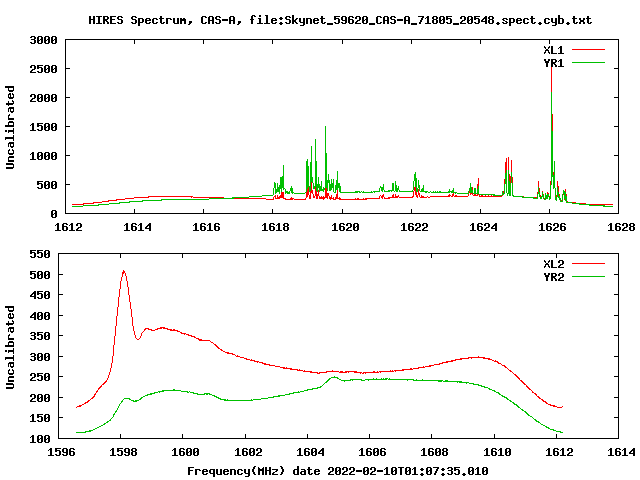Screen dimensions: 640x480
Task: Click the YR2 green bump near 1605 MHz
Action: 334,378
